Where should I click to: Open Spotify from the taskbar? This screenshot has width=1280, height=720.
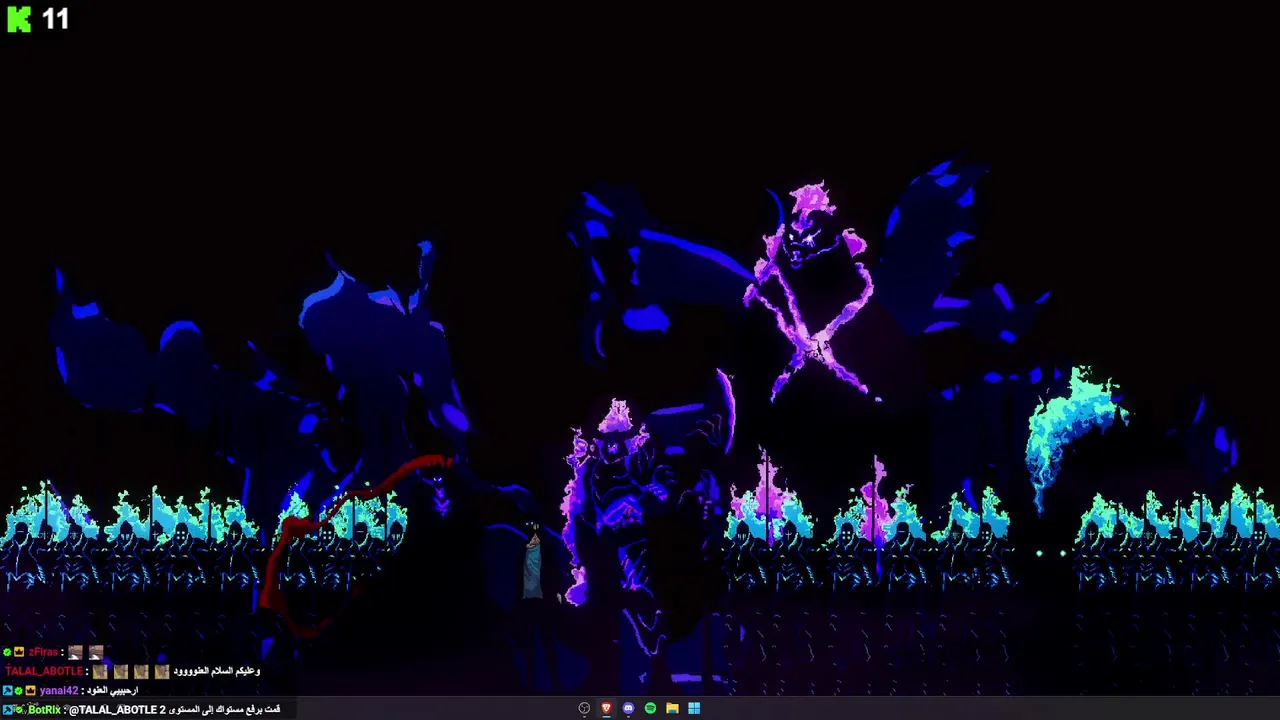point(650,708)
